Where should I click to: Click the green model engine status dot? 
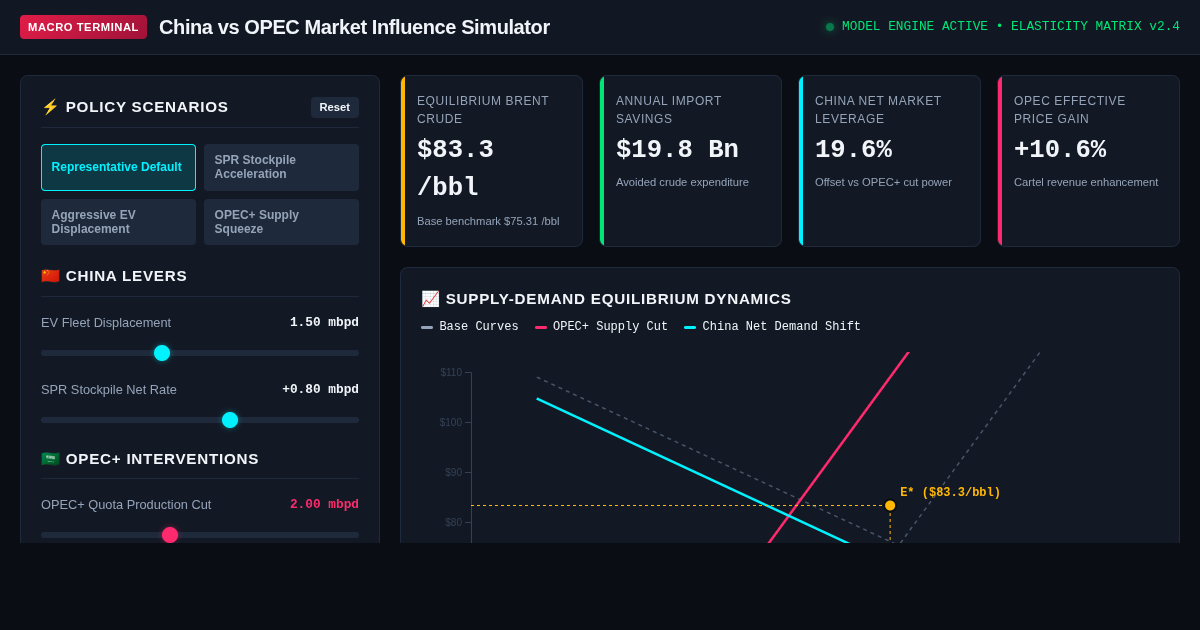(830, 27)
